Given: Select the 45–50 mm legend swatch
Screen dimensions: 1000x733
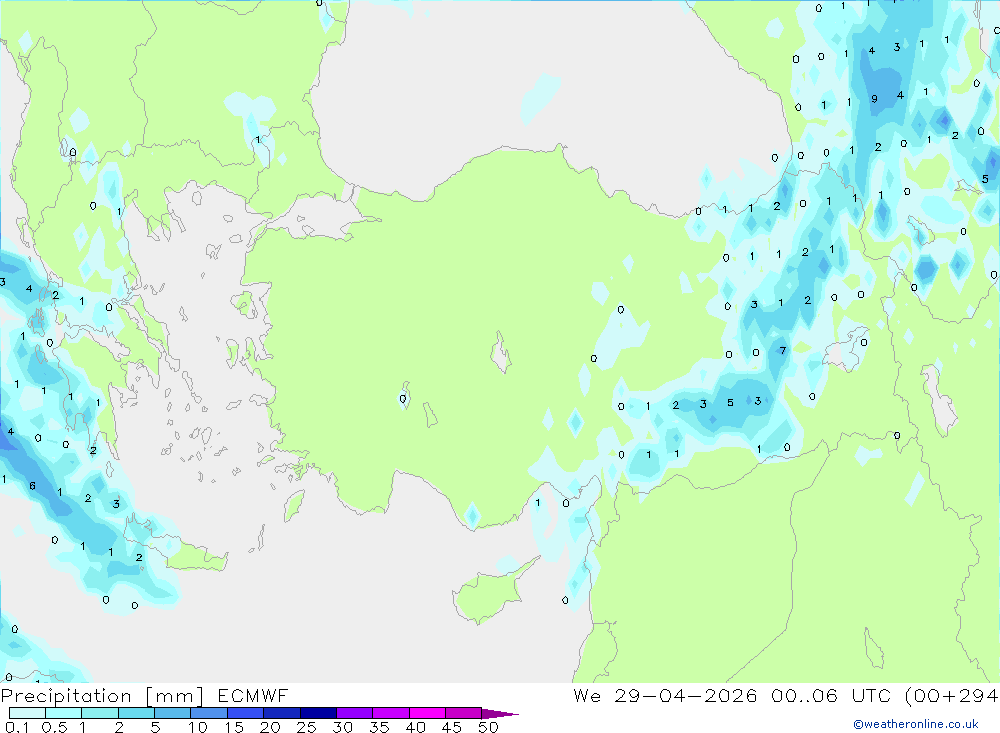Looking at the screenshot, I should [x=464, y=713].
